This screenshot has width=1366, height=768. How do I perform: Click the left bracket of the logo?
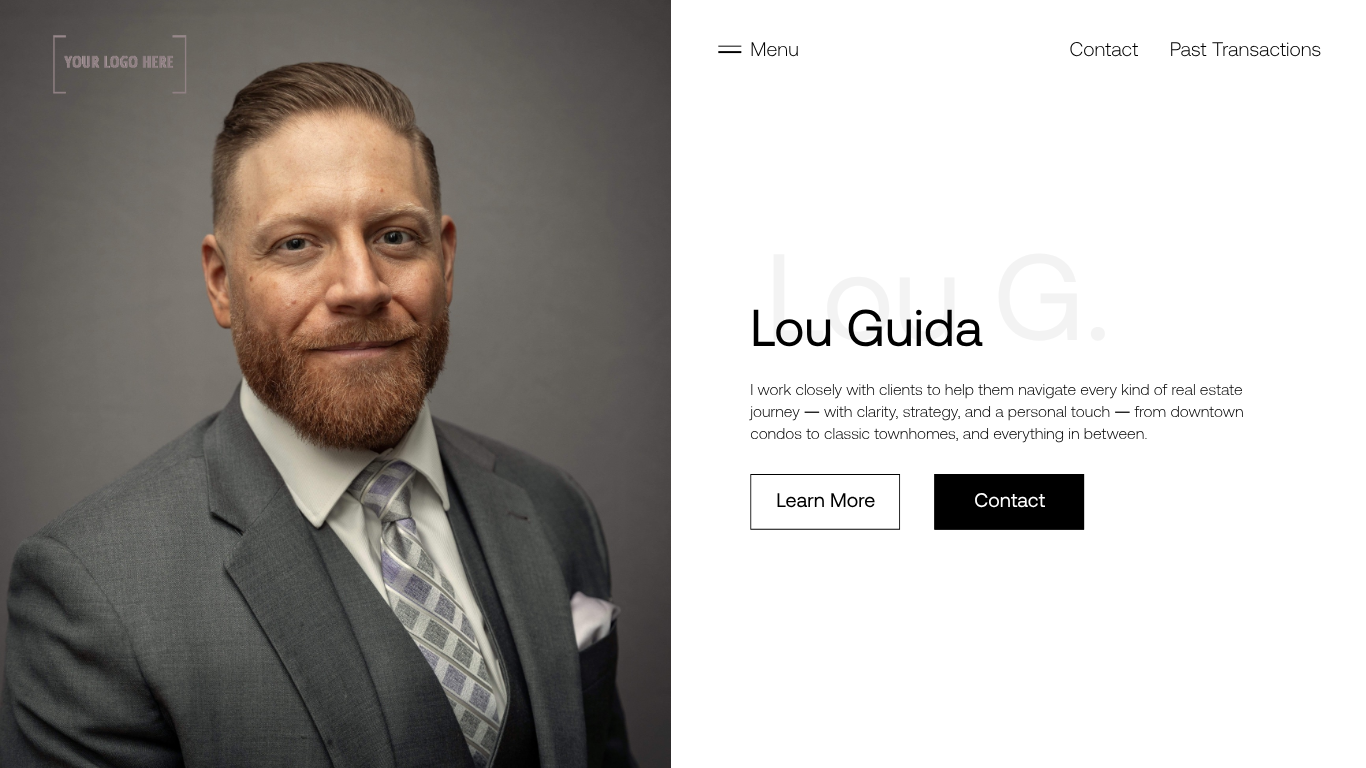59,64
